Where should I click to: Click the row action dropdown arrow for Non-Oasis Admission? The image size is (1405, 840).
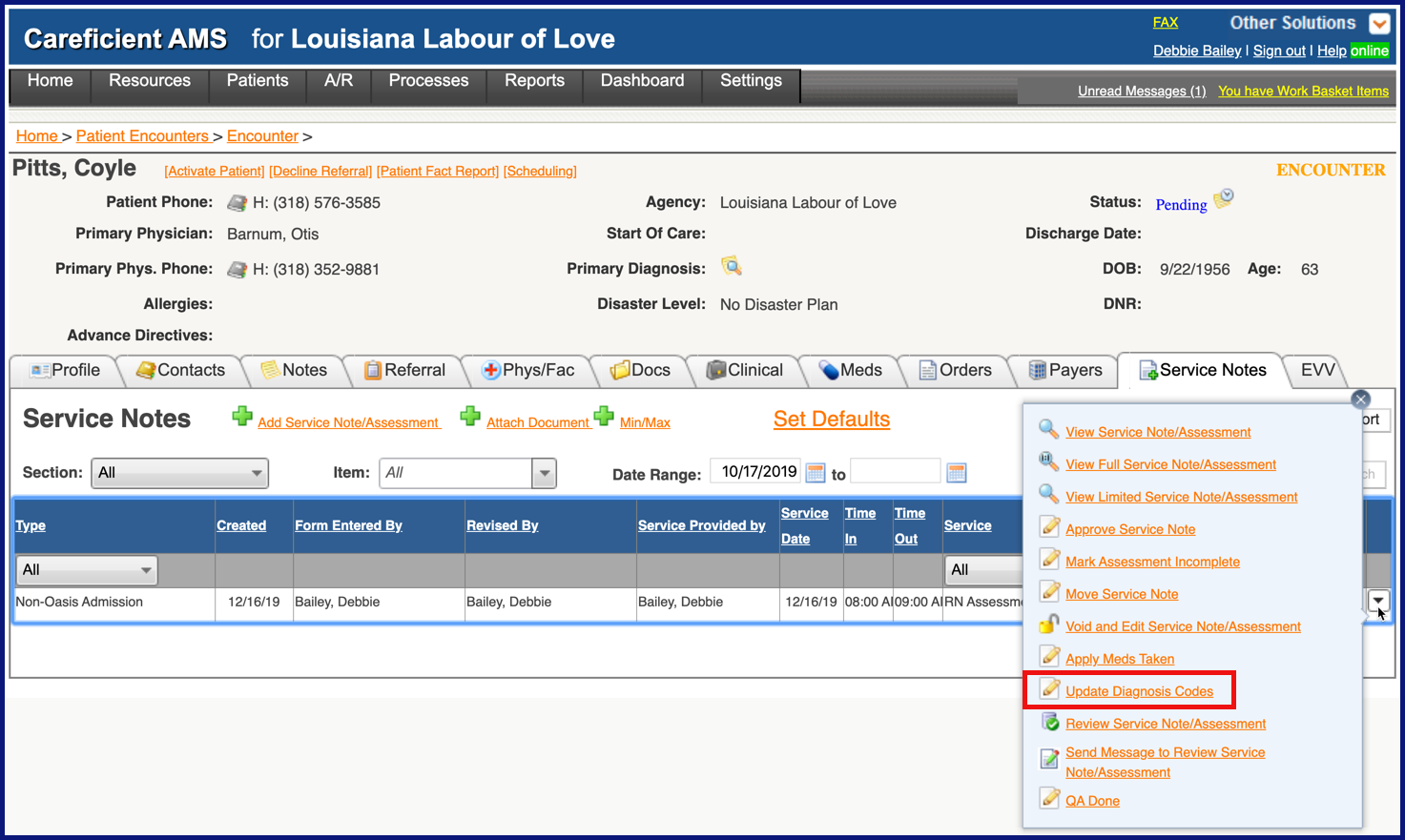coord(1378,601)
